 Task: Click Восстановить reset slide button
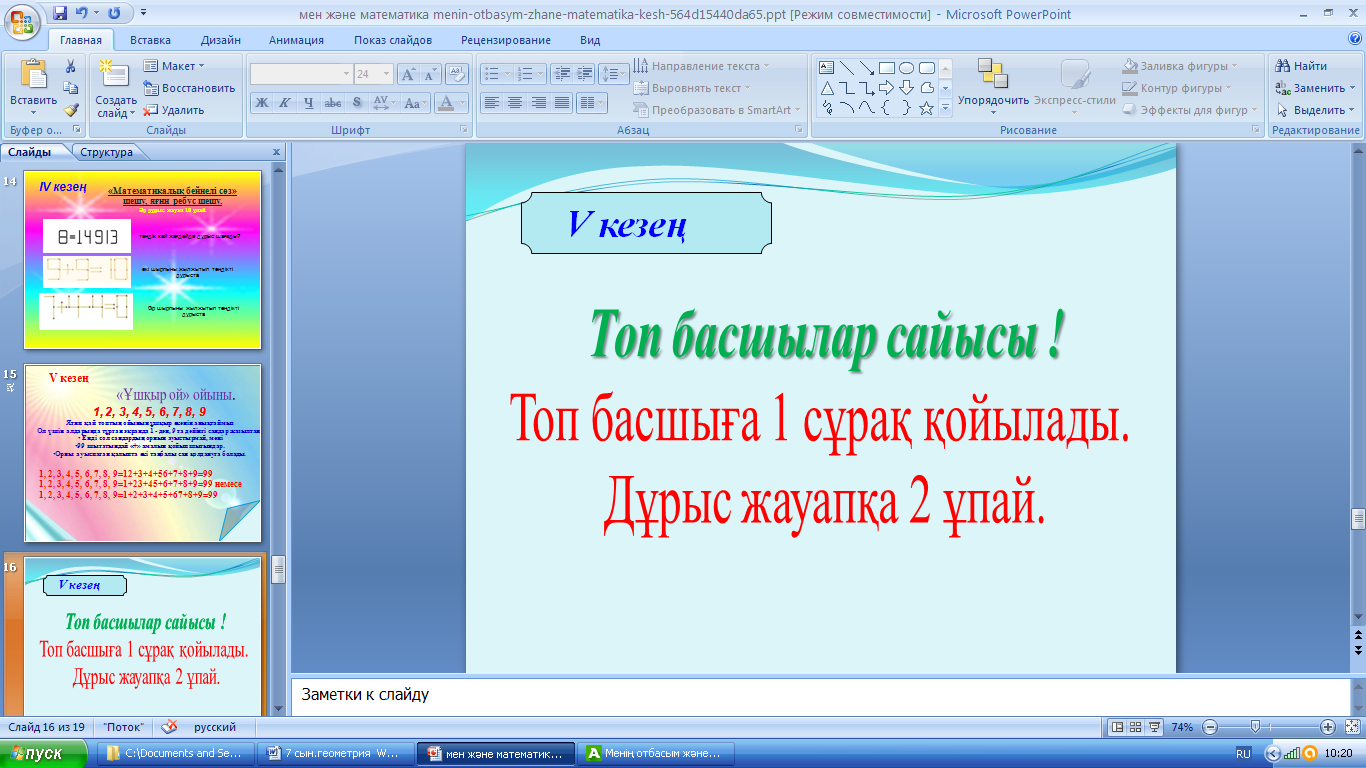(190, 88)
